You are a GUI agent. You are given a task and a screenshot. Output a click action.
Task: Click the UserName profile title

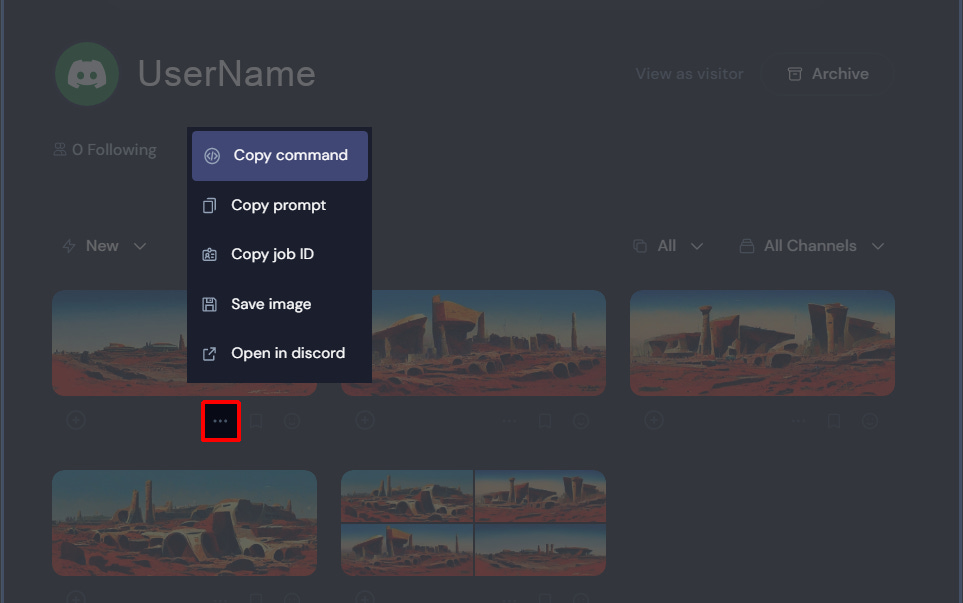(227, 74)
